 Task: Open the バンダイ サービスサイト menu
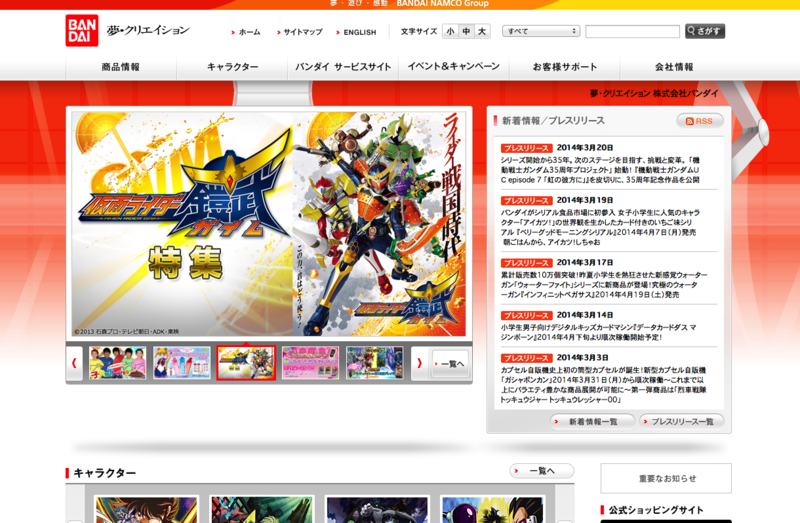pos(343,67)
